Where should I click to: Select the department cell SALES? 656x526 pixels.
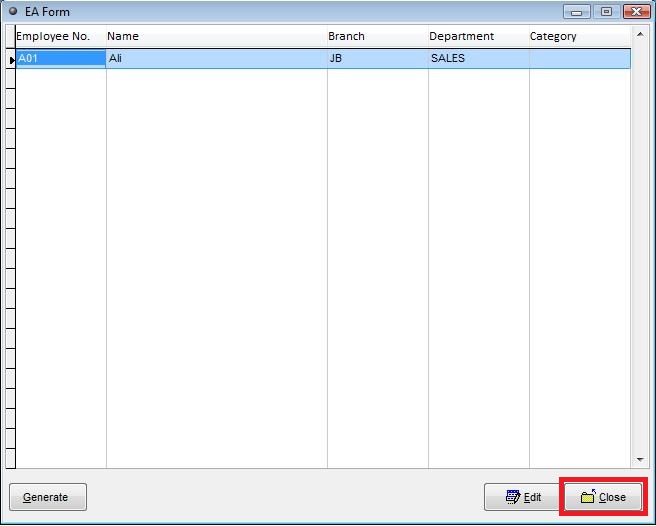479,58
